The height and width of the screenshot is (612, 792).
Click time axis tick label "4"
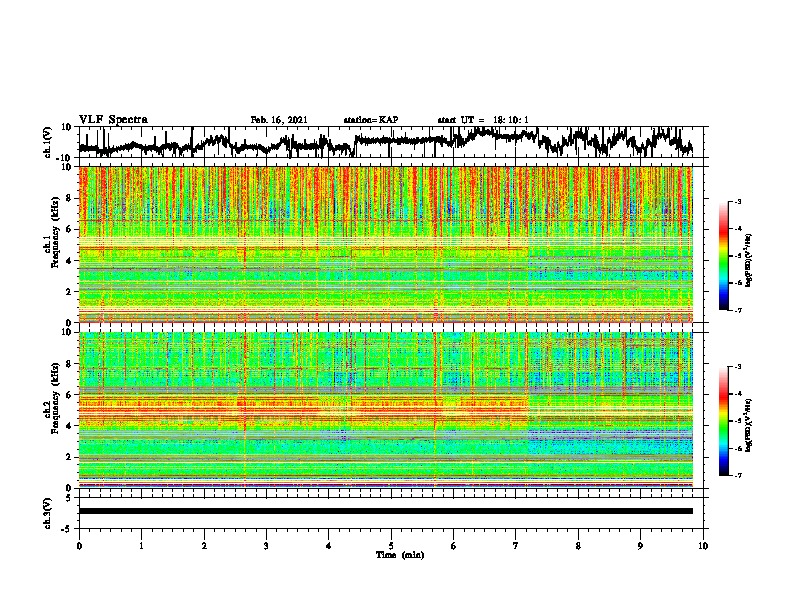(329, 546)
